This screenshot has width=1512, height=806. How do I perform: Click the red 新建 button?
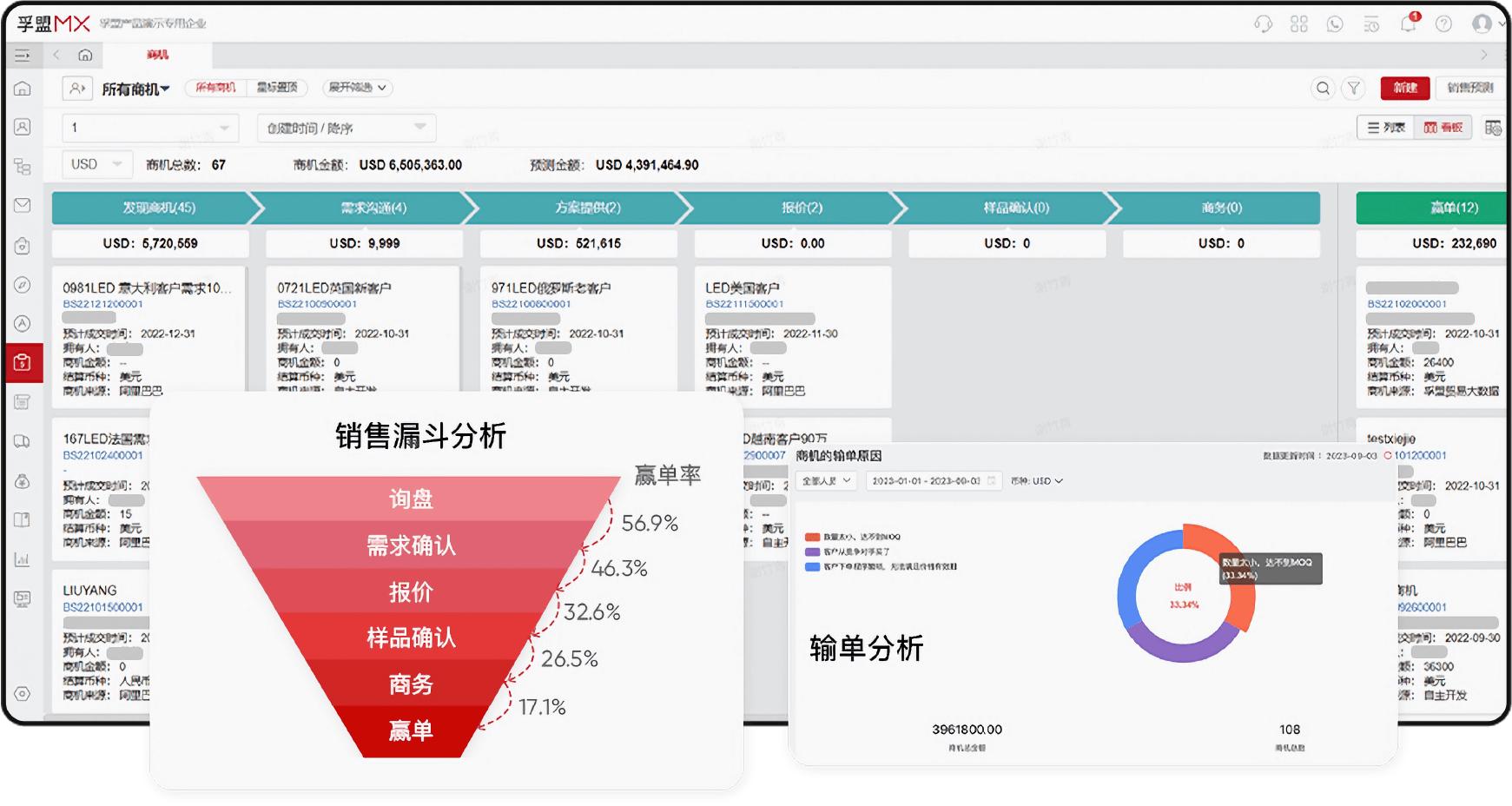[1405, 89]
